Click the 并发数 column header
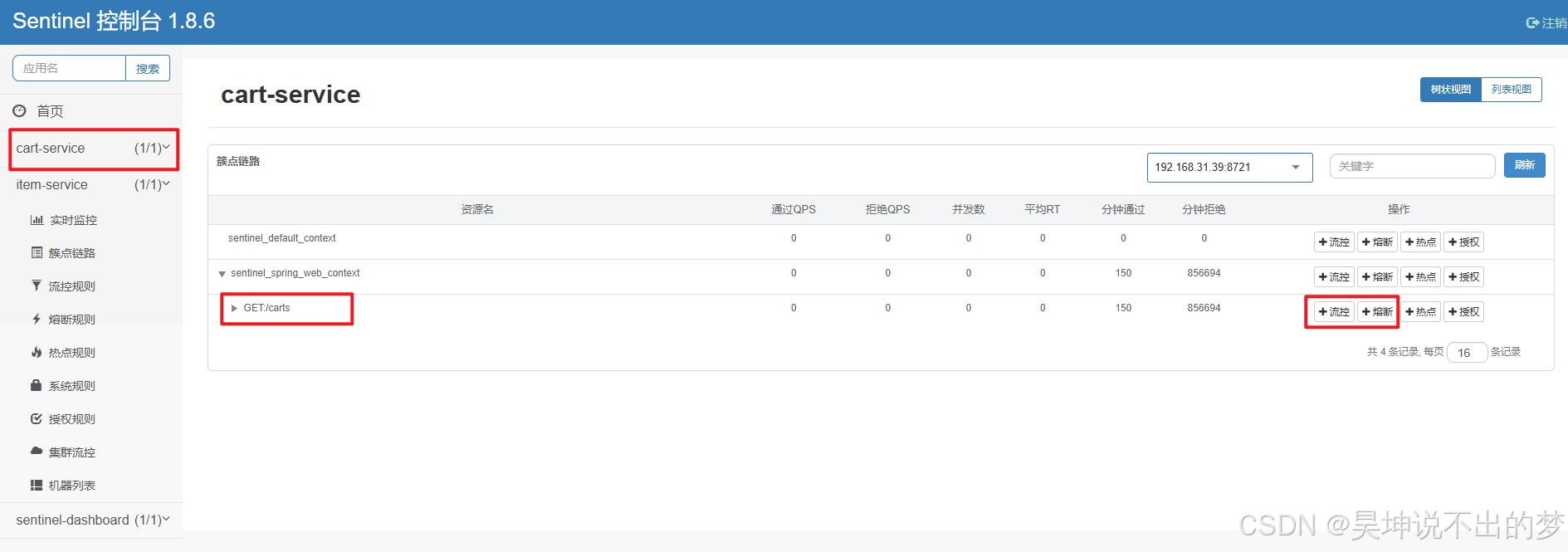 [968, 209]
